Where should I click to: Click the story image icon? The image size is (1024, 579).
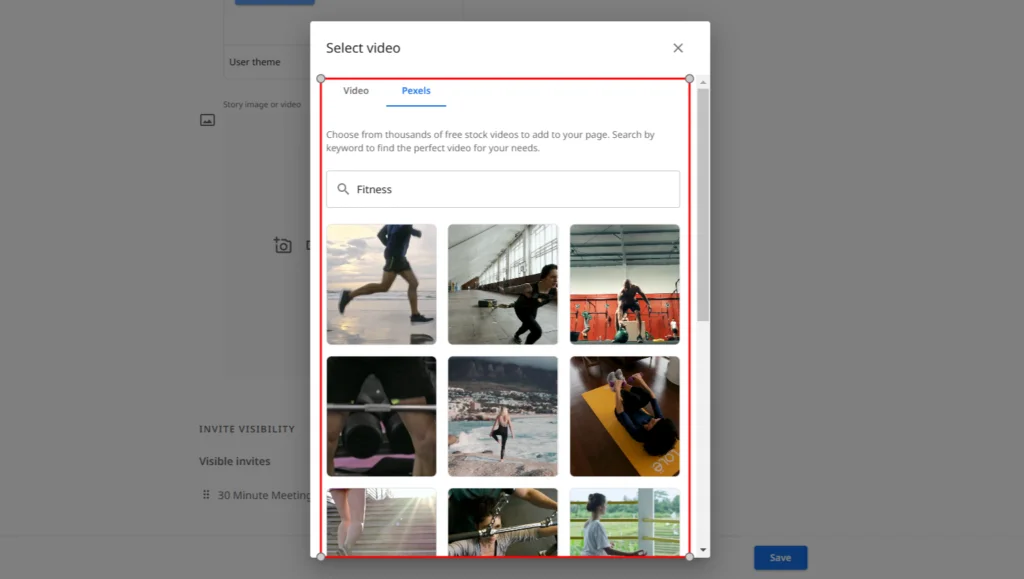207,120
